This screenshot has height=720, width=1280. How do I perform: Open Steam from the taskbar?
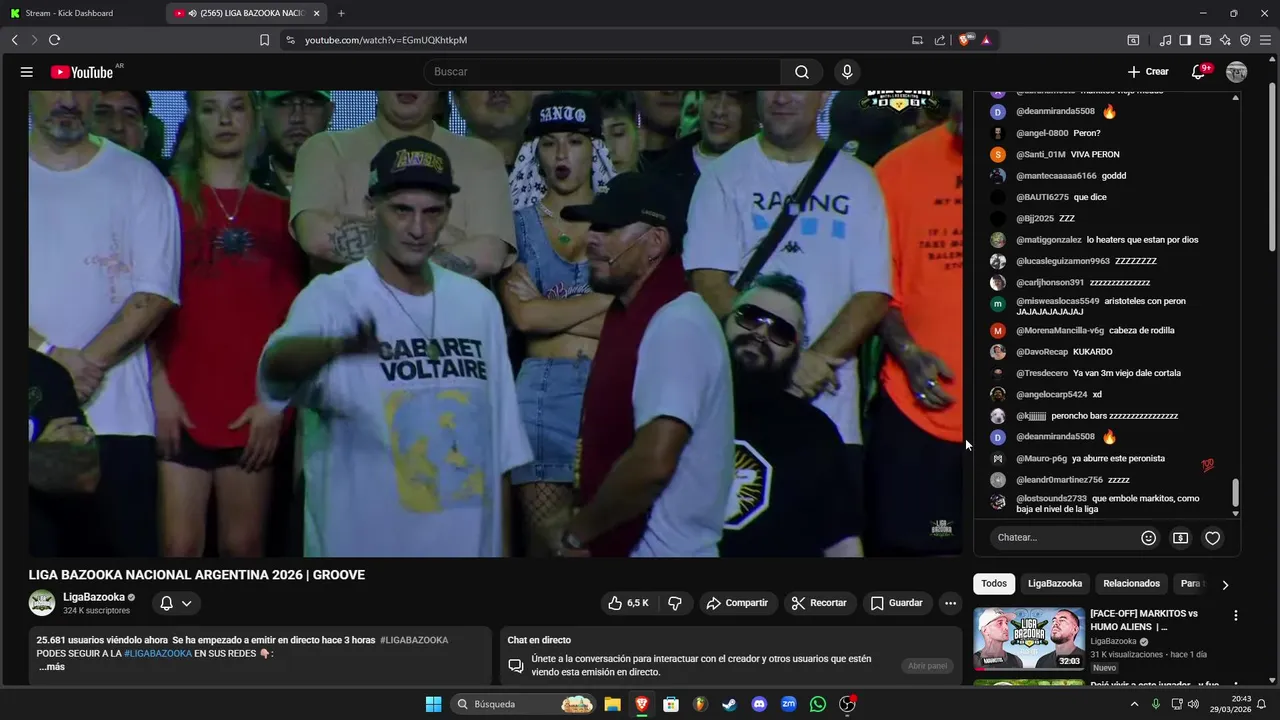pos(730,704)
